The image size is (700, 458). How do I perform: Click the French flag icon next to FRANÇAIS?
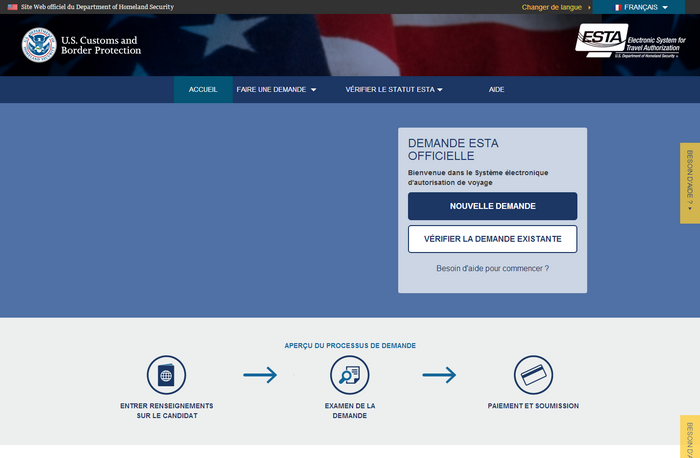coord(616,7)
